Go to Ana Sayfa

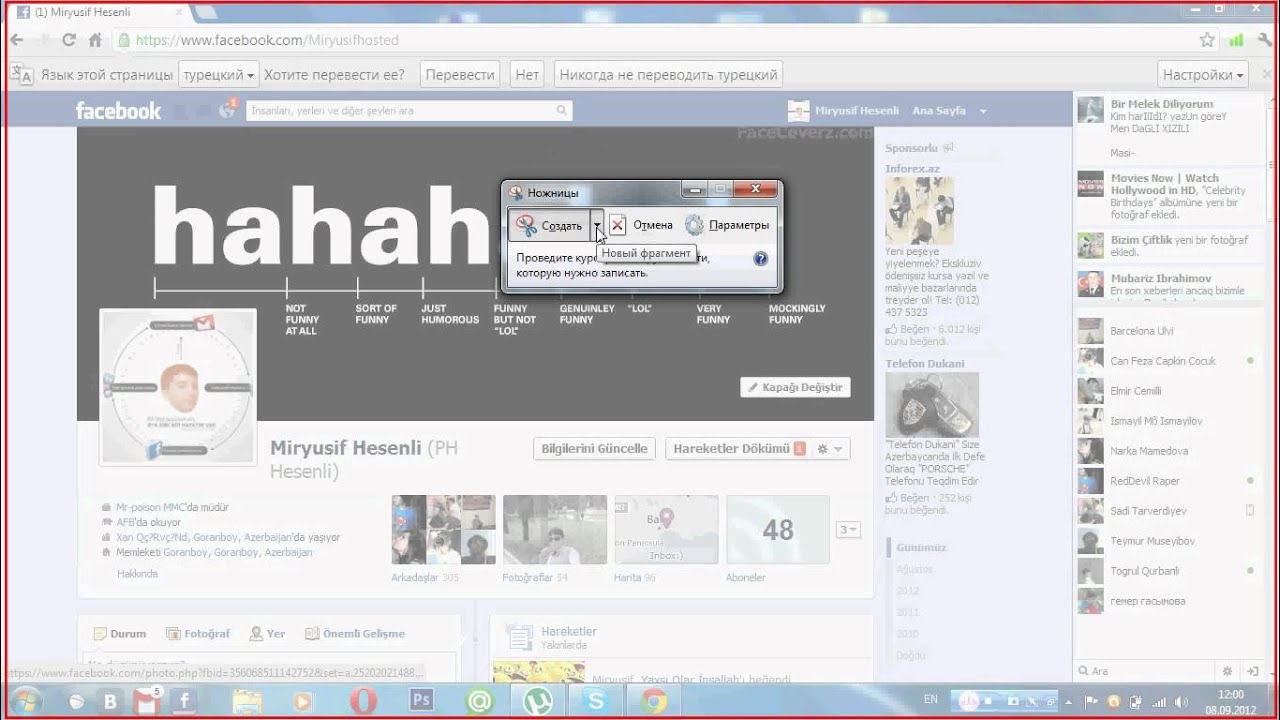click(939, 110)
